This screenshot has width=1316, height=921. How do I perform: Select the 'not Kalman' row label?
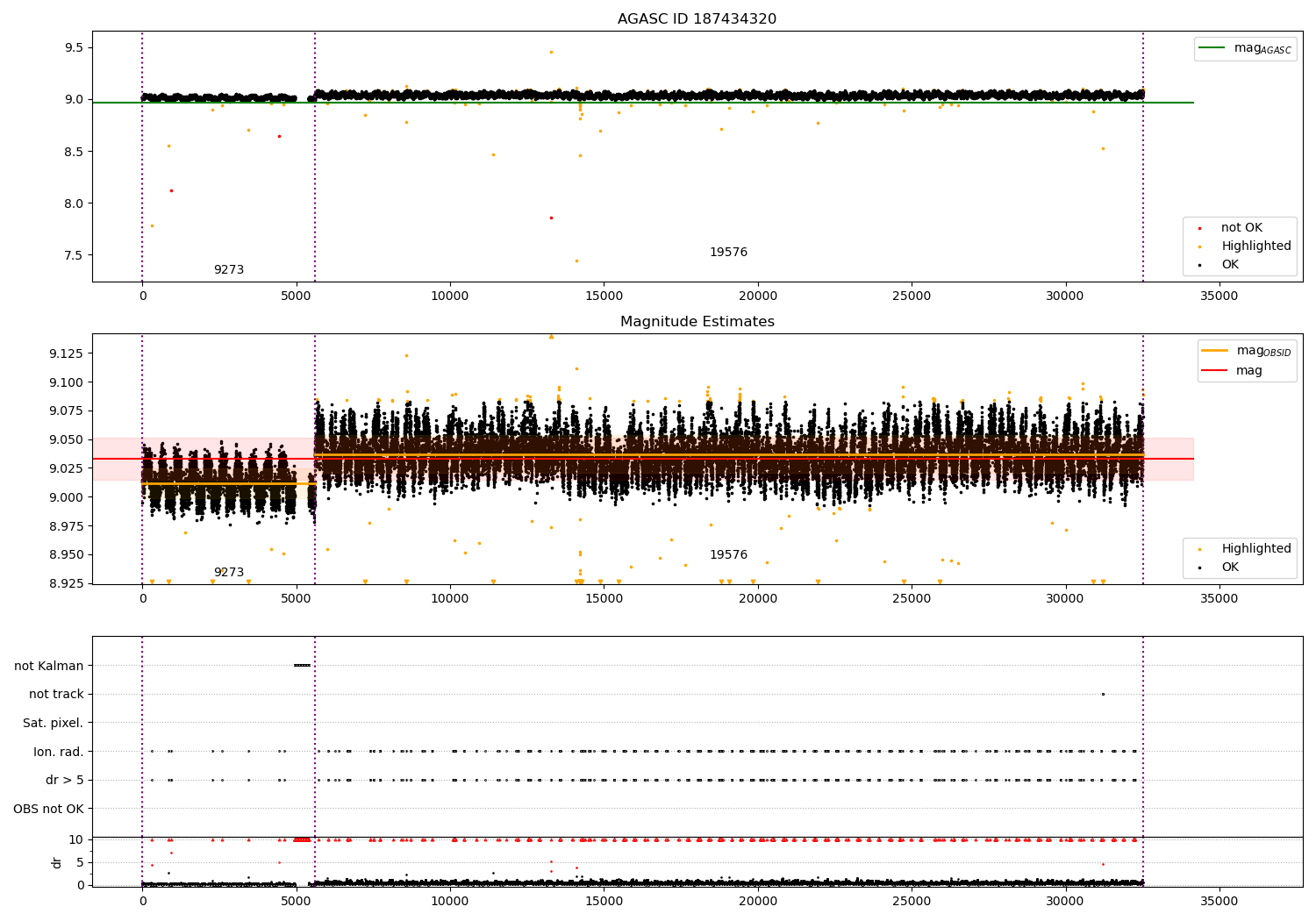[49, 666]
